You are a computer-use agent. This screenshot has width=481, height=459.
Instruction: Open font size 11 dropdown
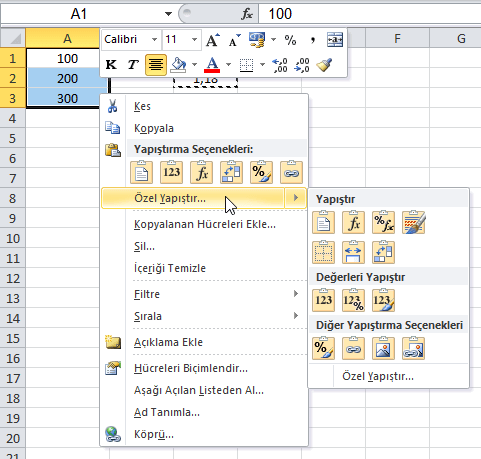click(194, 40)
